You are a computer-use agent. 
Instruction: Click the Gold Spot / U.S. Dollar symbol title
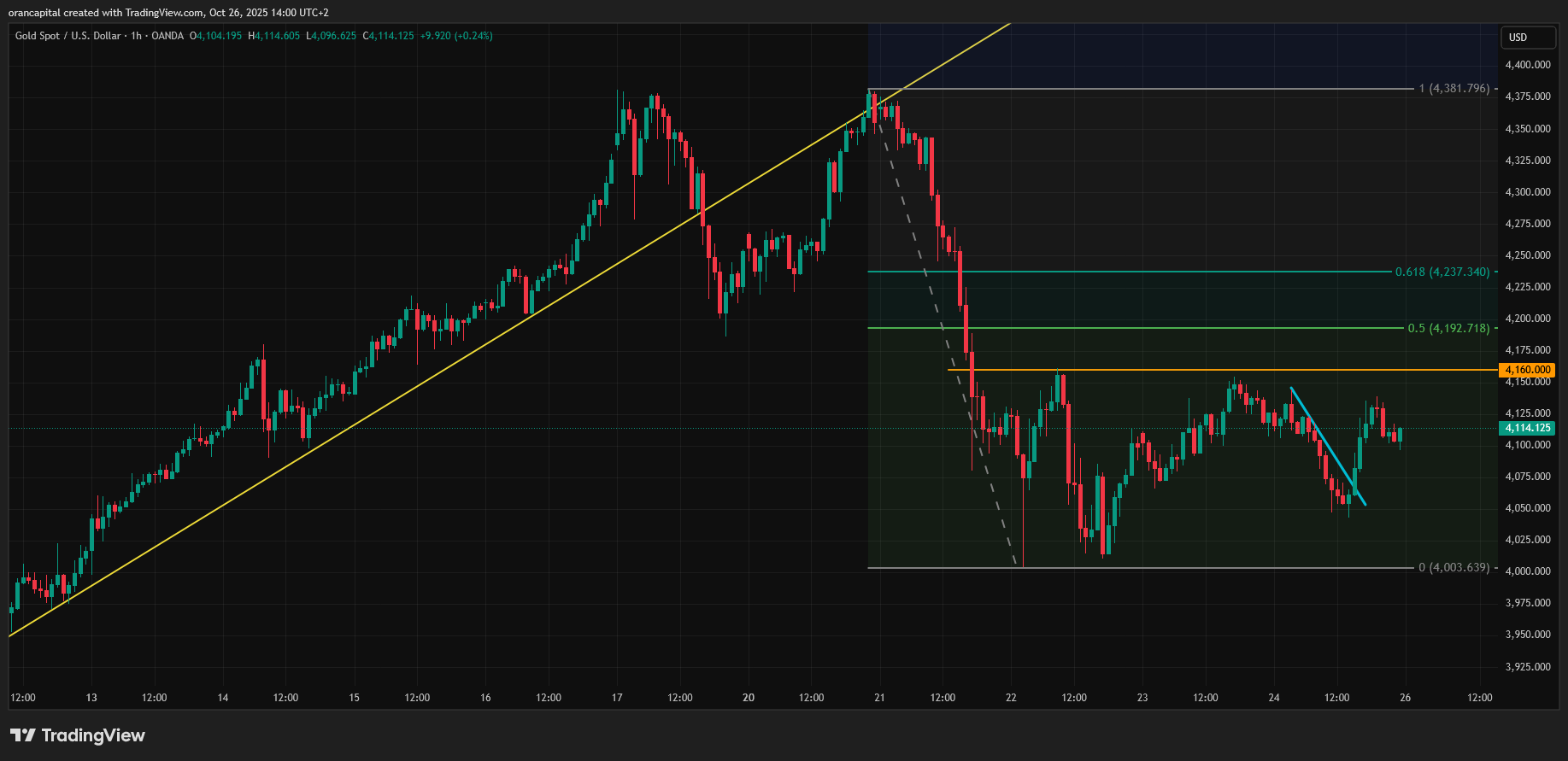68,36
